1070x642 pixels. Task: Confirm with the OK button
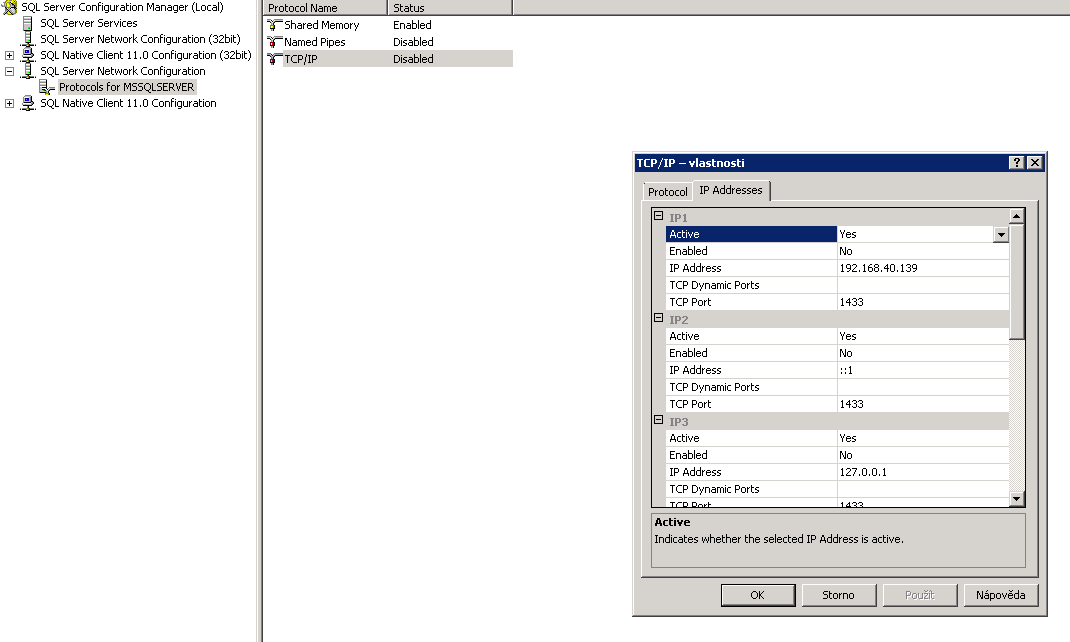point(757,595)
